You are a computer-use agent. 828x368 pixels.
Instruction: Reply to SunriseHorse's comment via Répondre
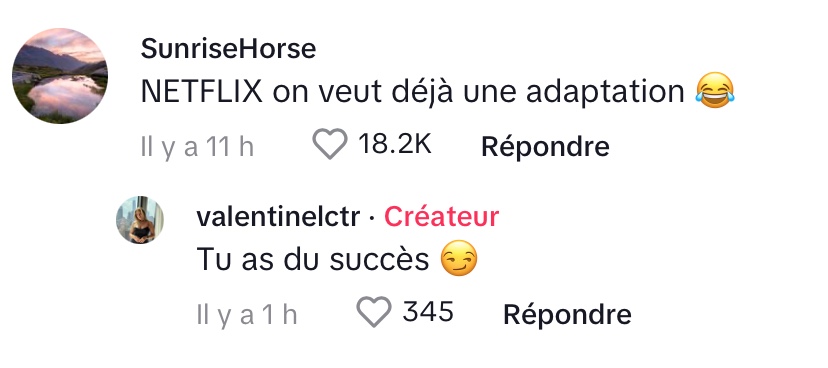[x=545, y=146]
